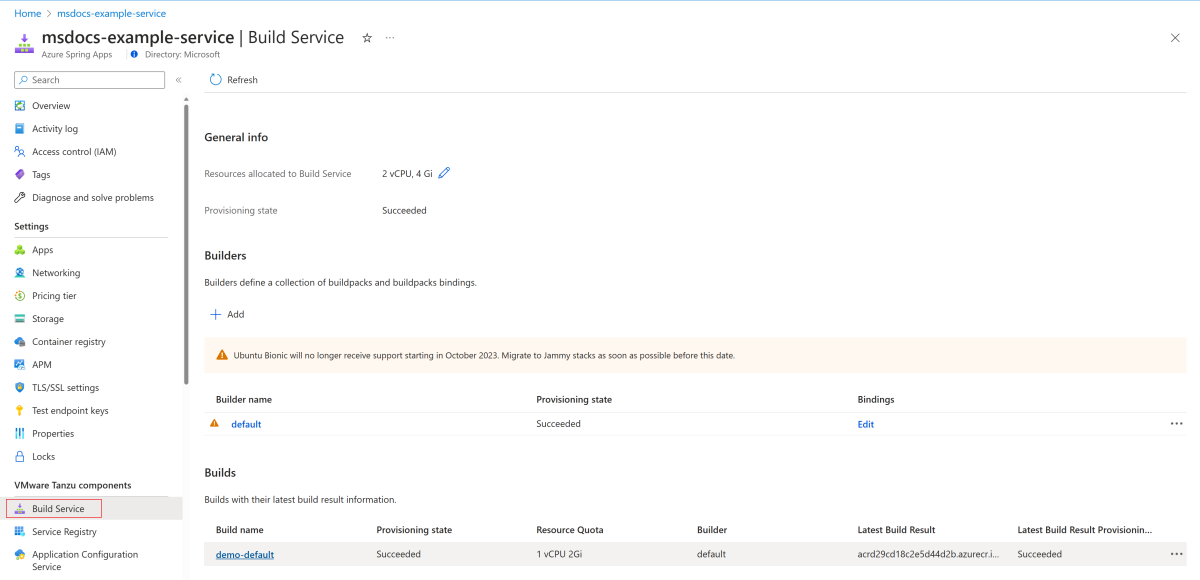The image size is (1200, 580).
Task: Click the Pricing tier icon
Action: (20, 296)
